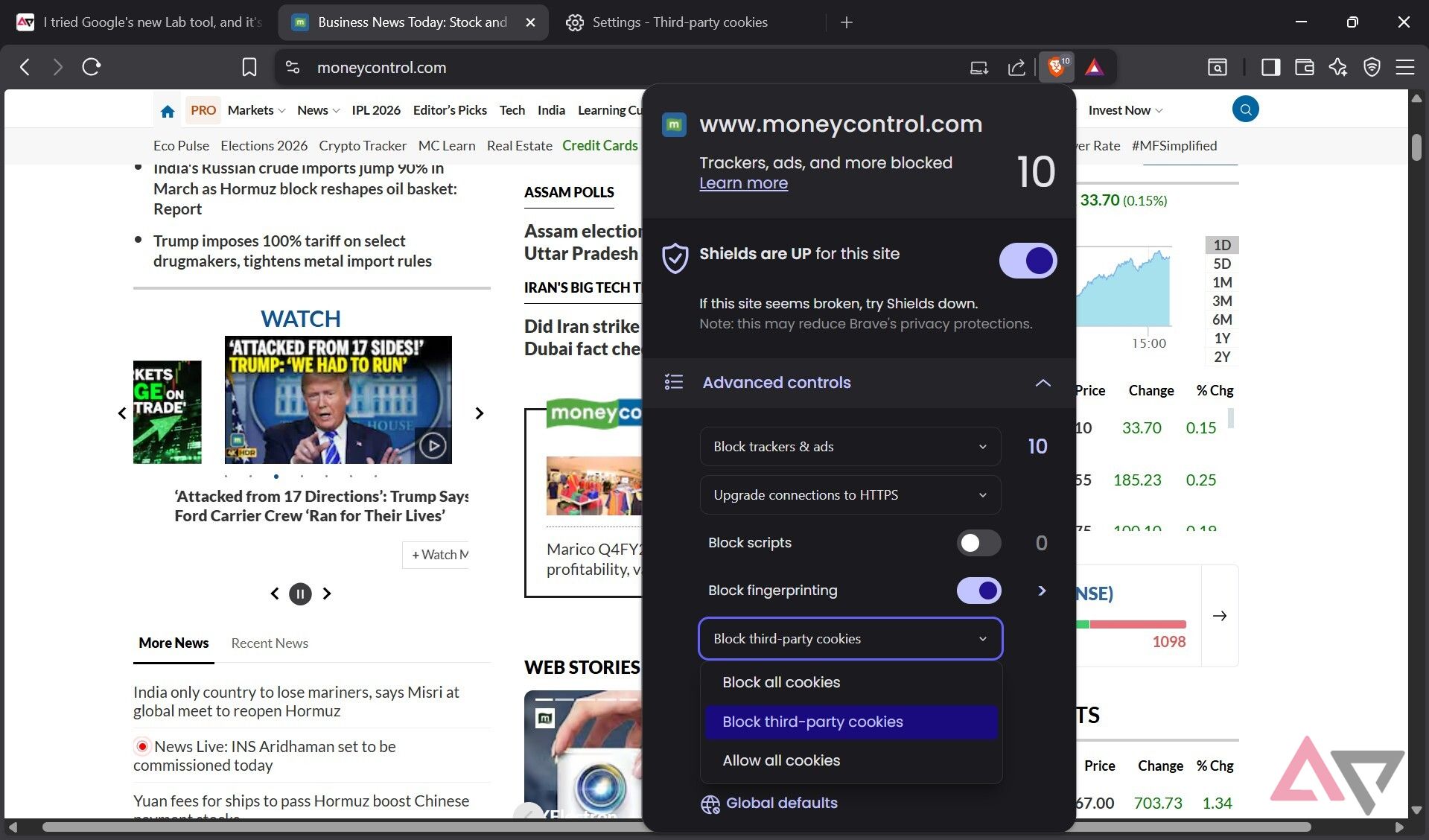The height and width of the screenshot is (840, 1429).
Task: Pause the WATCH video carousel
Action: (300, 594)
